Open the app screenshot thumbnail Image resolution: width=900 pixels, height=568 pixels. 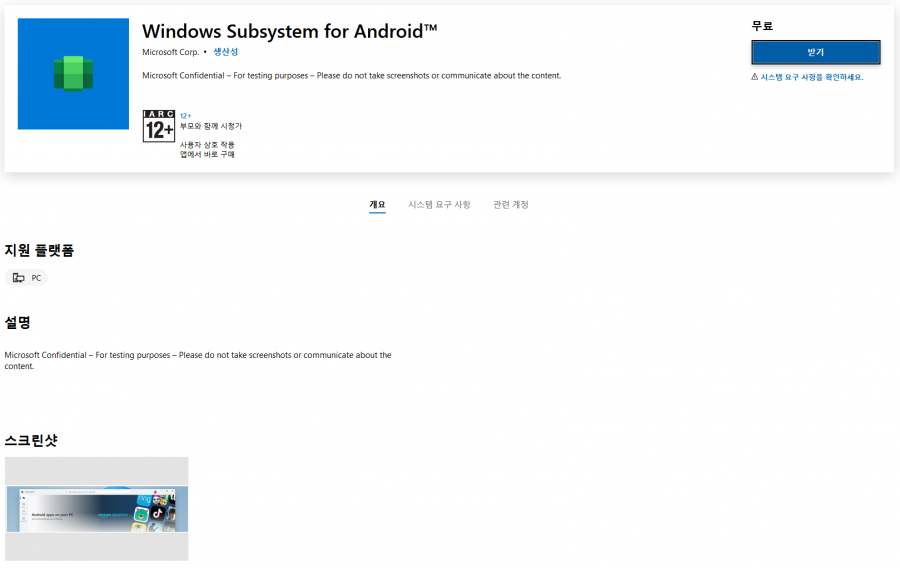click(x=96, y=509)
